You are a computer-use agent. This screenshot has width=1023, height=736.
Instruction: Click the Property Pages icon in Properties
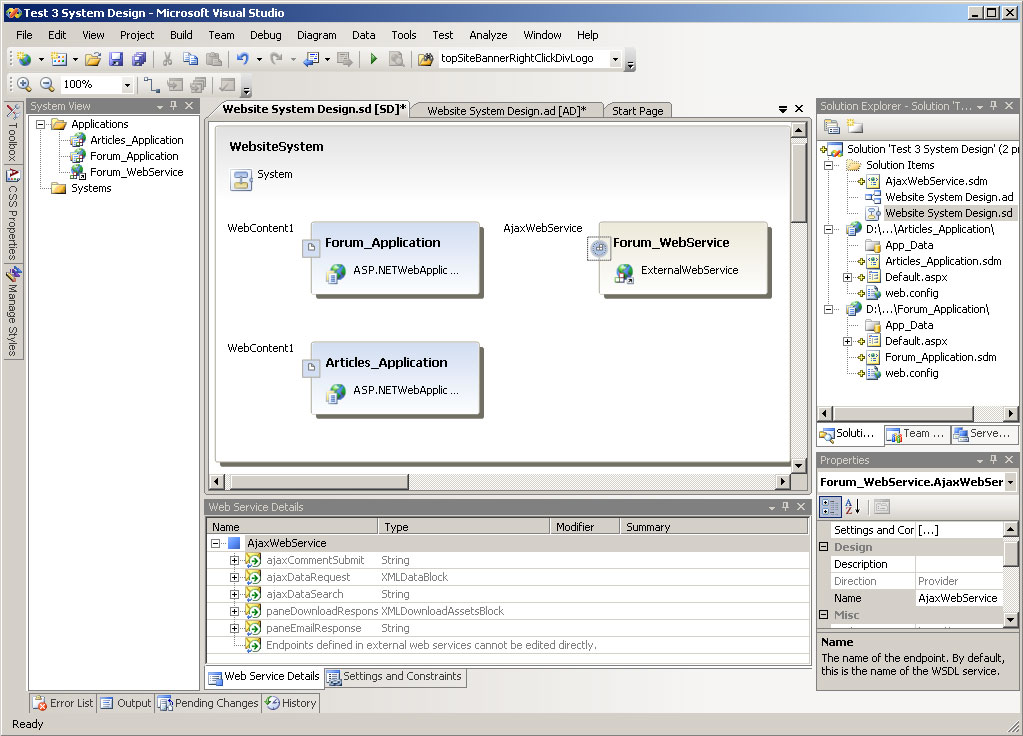pos(882,506)
